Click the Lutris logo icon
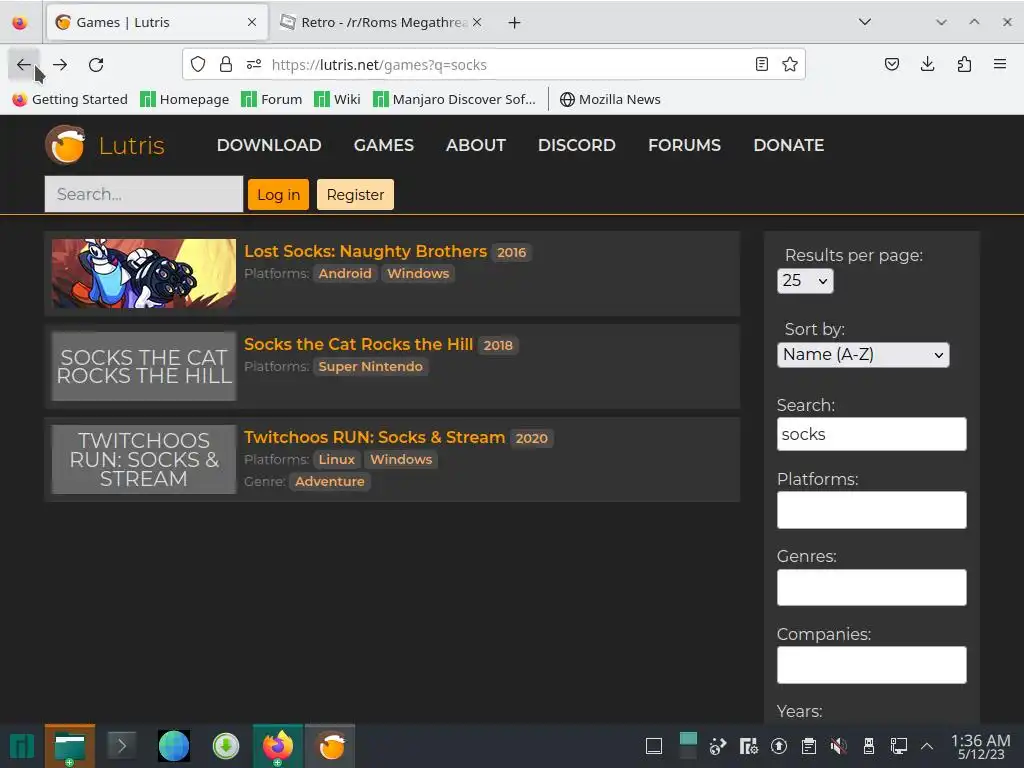1024x768 pixels. (65, 145)
